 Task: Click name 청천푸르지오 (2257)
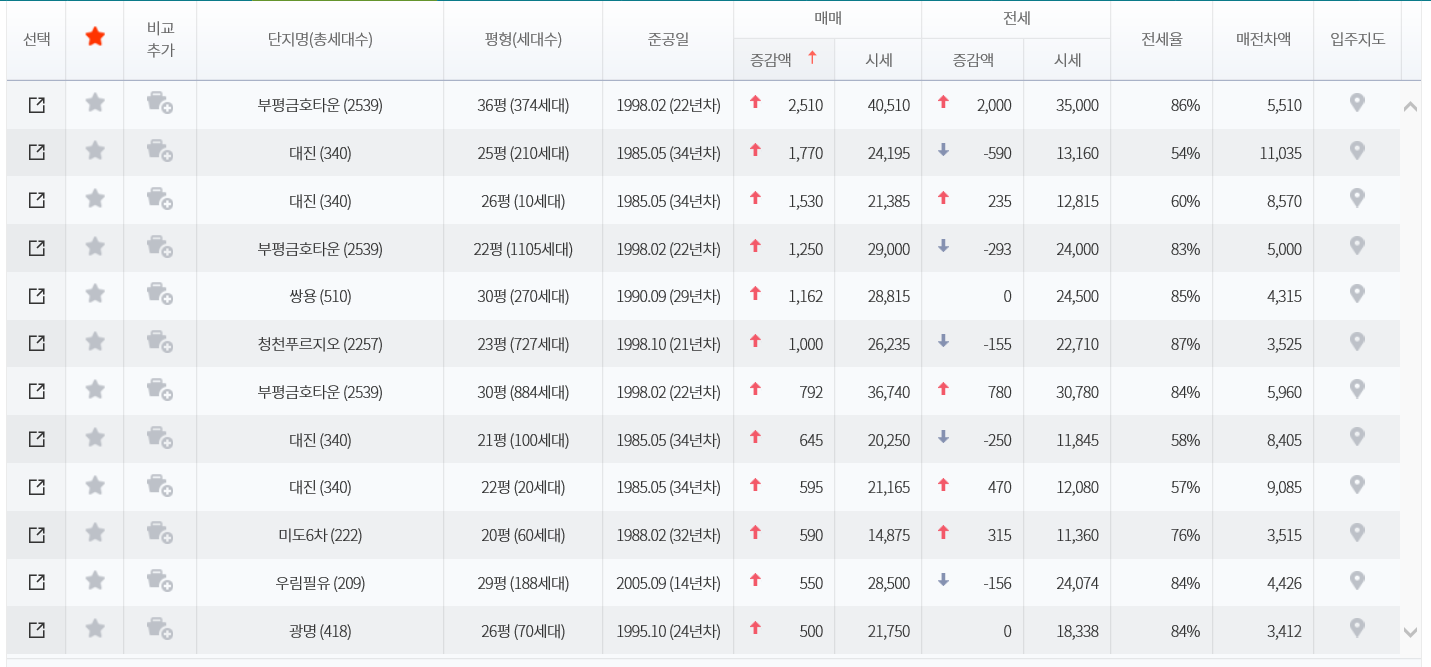320,344
